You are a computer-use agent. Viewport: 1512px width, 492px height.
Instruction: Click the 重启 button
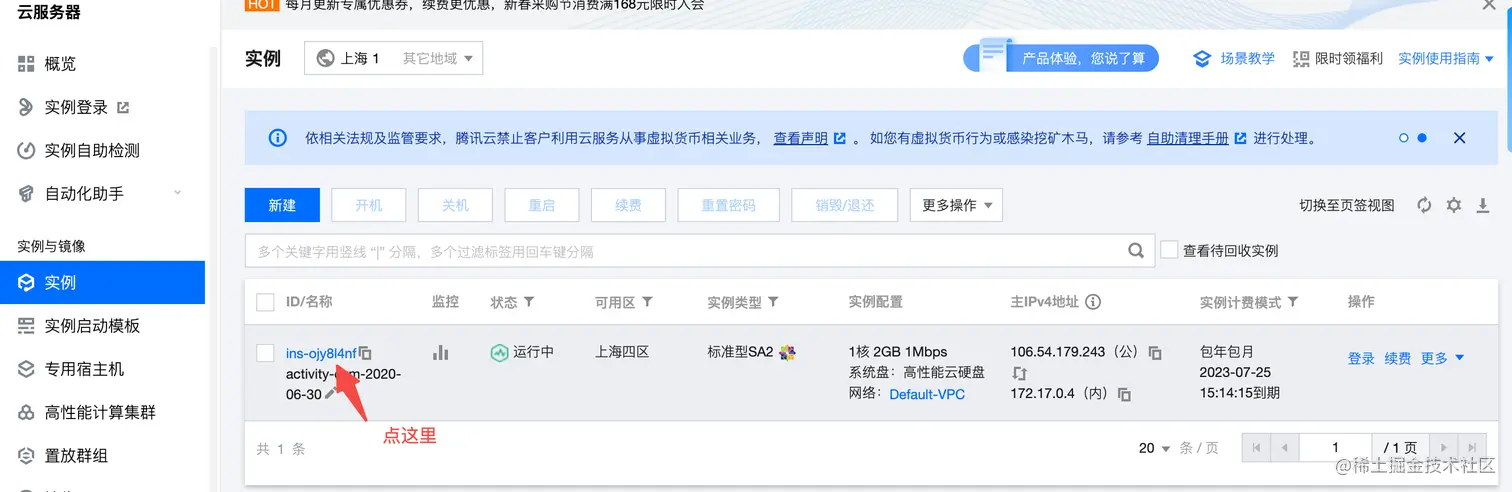(542, 205)
